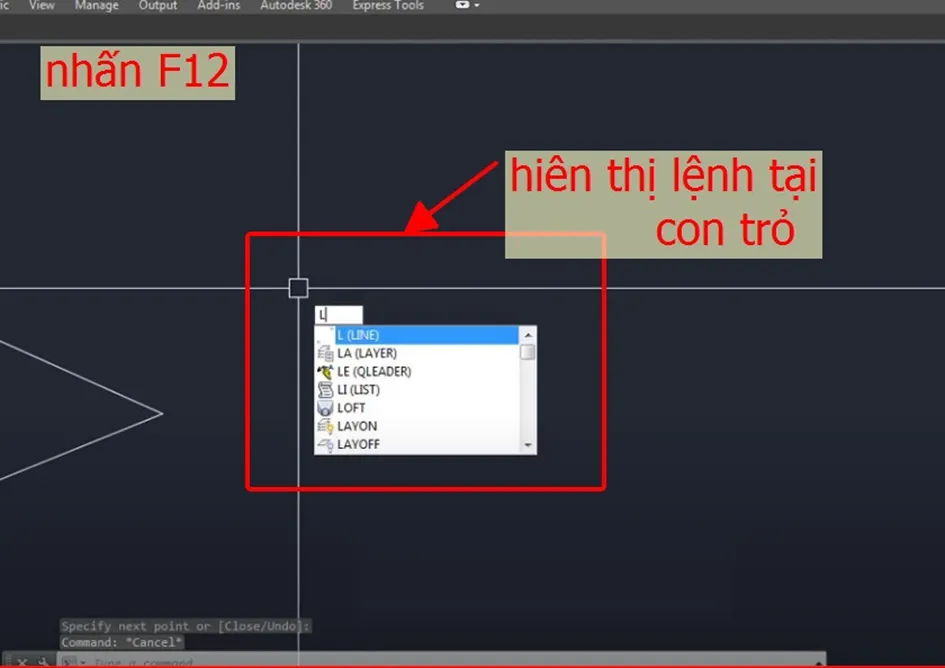Select the LA (LAYER) command icon

325,352
